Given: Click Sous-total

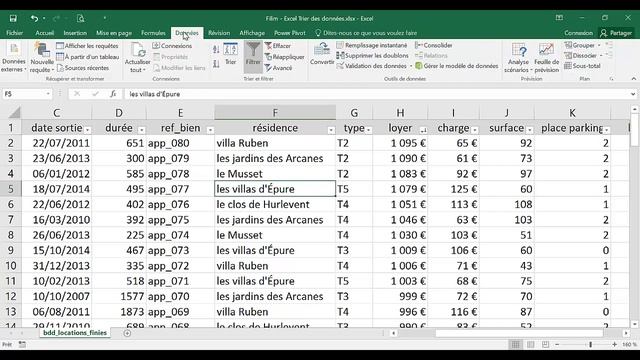Looking at the screenshot, I should [x=582, y=65].
